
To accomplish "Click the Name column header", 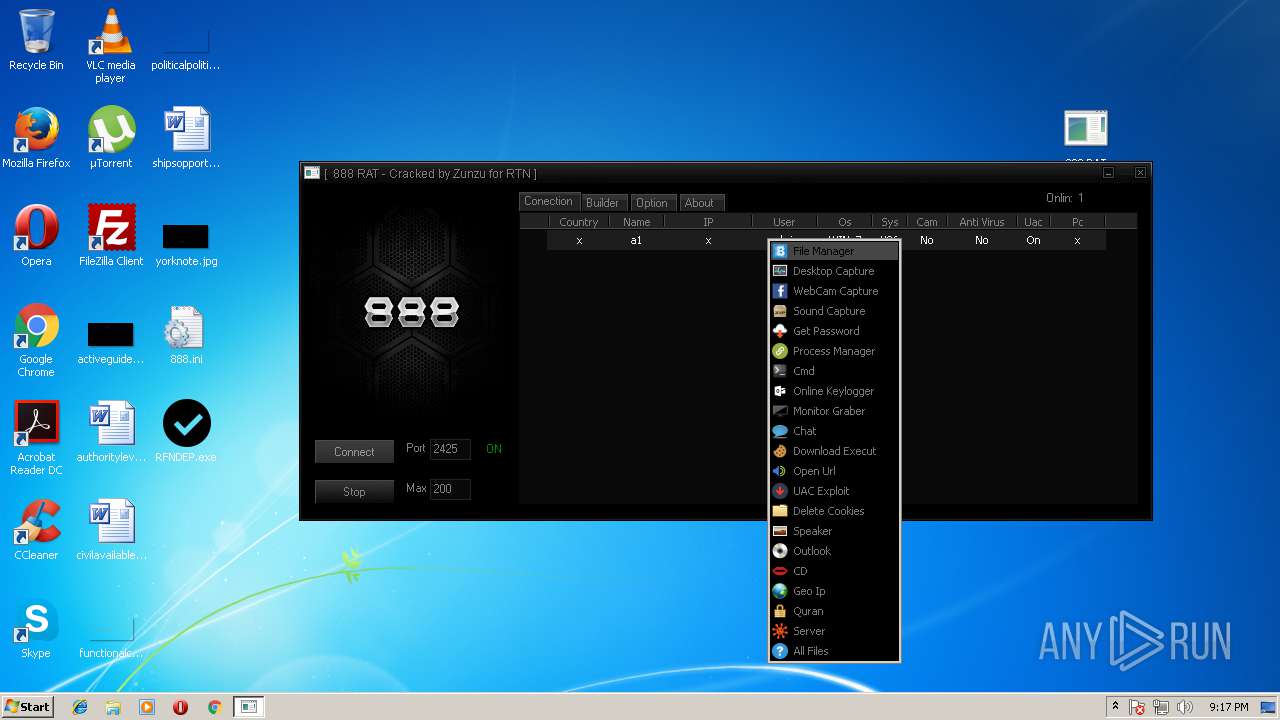I will pos(636,222).
